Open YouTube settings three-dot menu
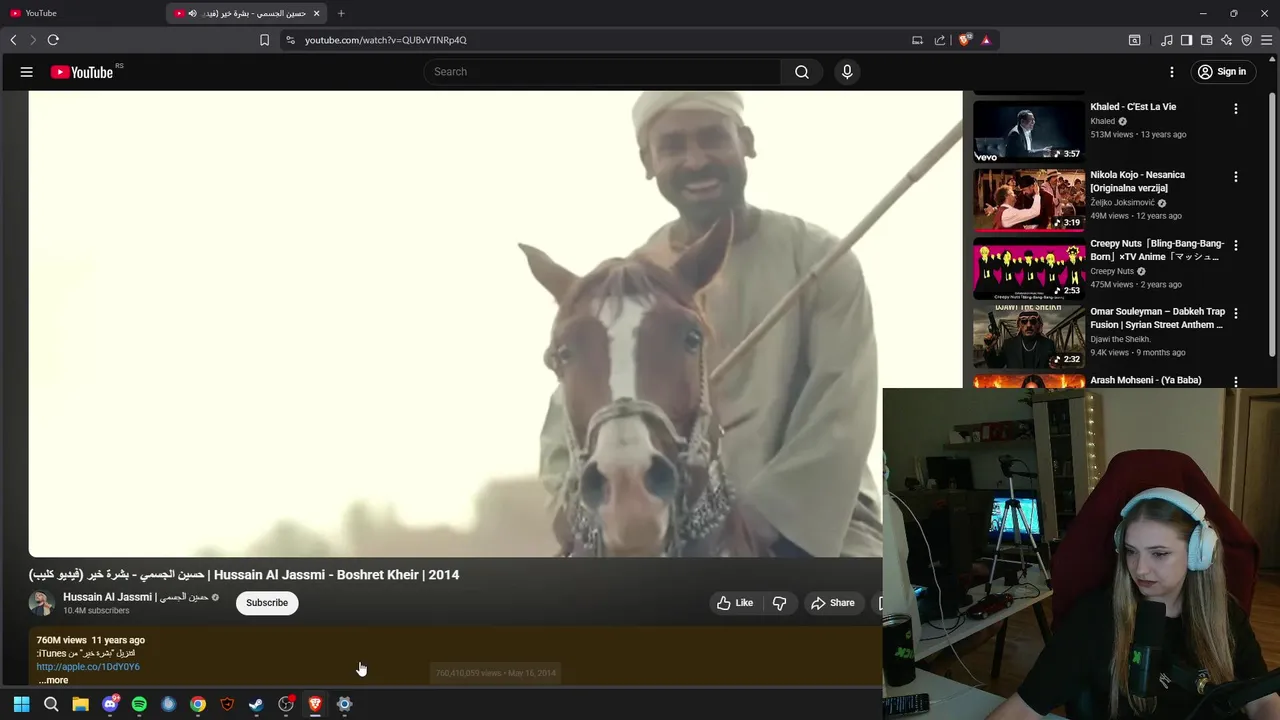This screenshot has width=1280, height=720. pyautogui.click(x=1172, y=72)
